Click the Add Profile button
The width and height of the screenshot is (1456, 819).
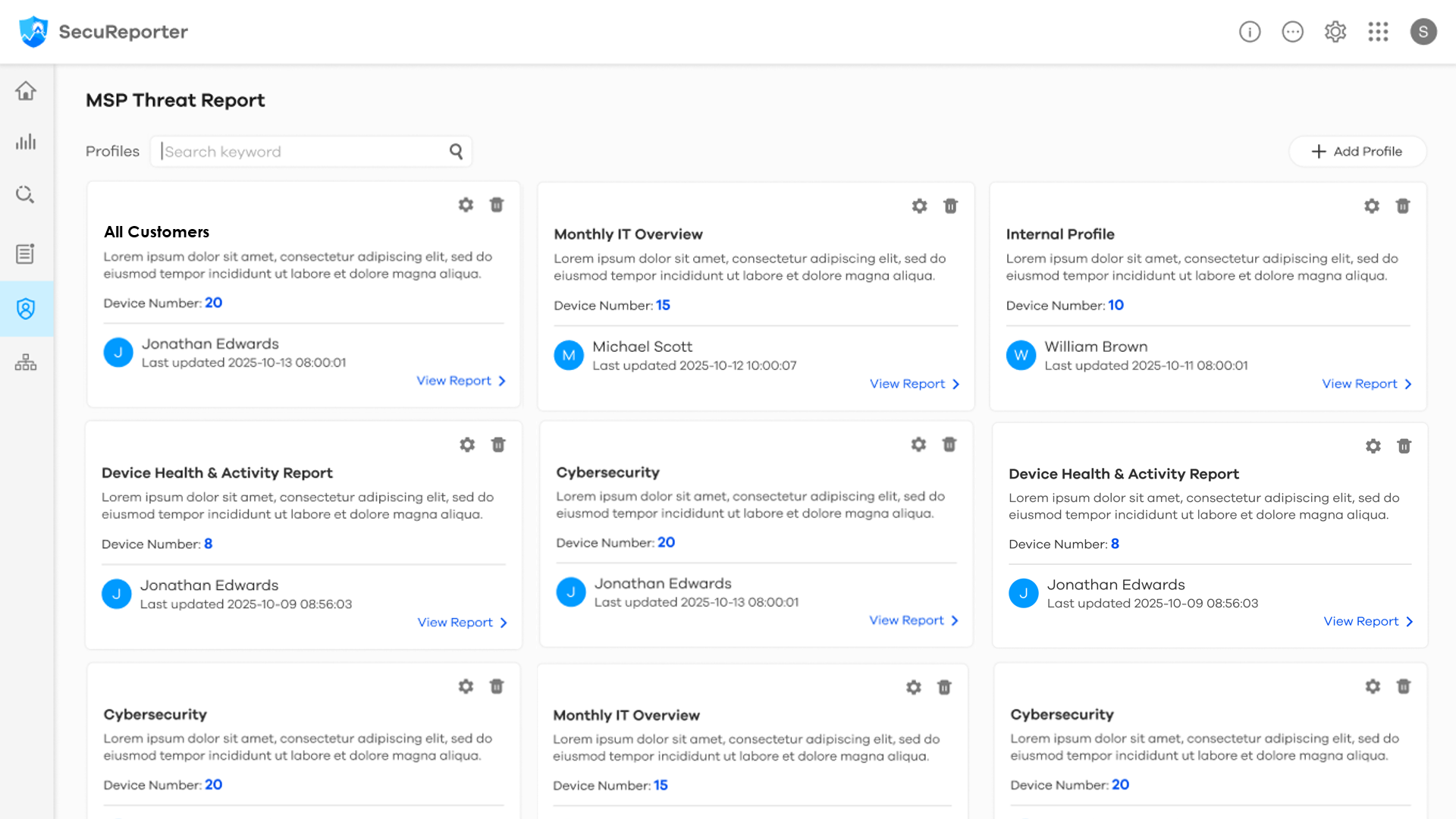(1357, 152)
